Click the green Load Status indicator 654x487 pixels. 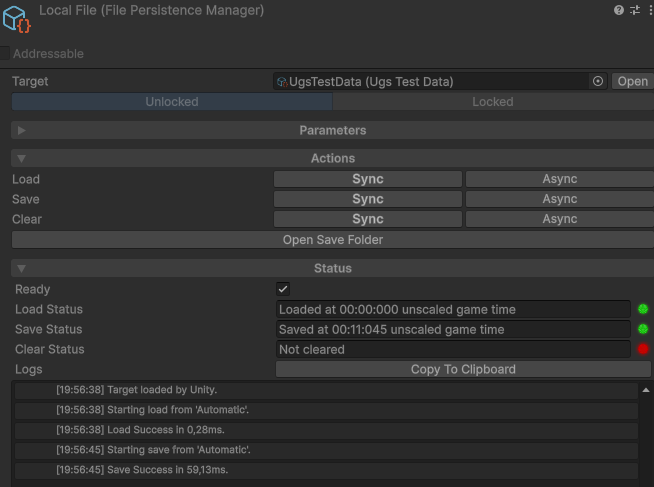tap(643, 309)
